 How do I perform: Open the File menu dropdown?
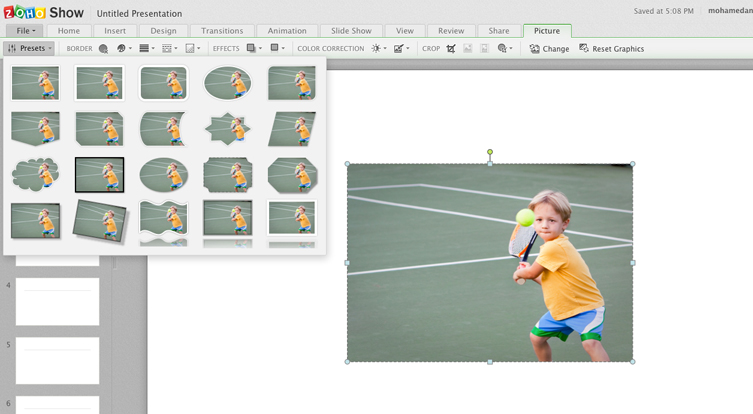coord(24,31)
